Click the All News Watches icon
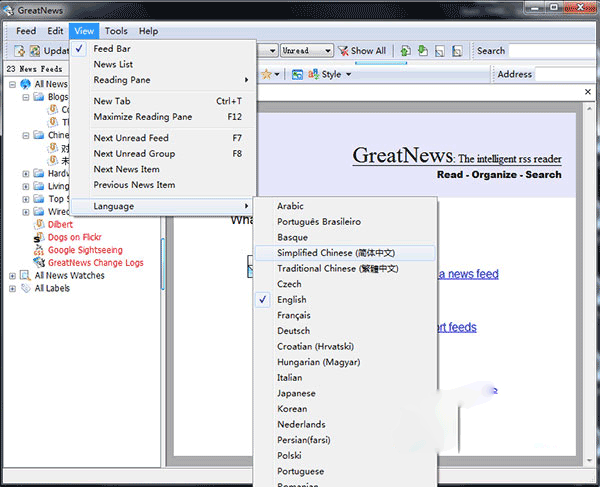The width and height of the screenshot is (600, 487). (25, 276)
